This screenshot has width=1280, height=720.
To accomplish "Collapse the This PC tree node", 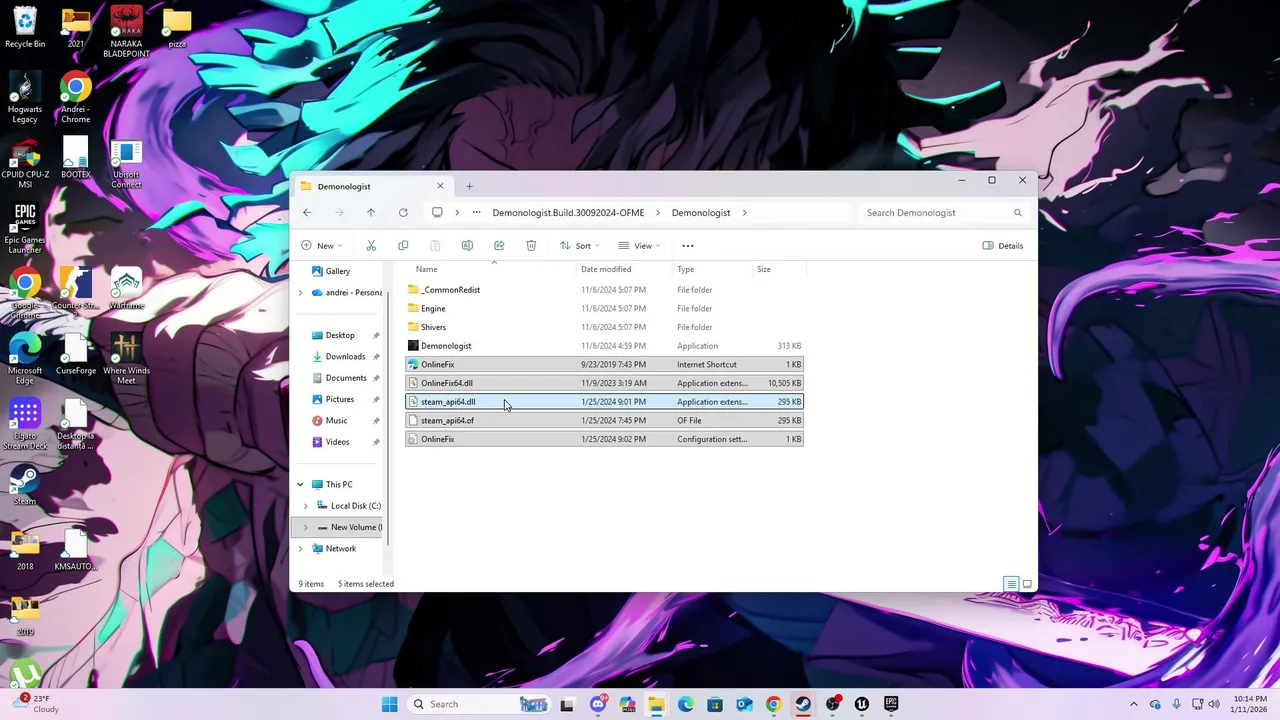I will (x=300, y=485).
